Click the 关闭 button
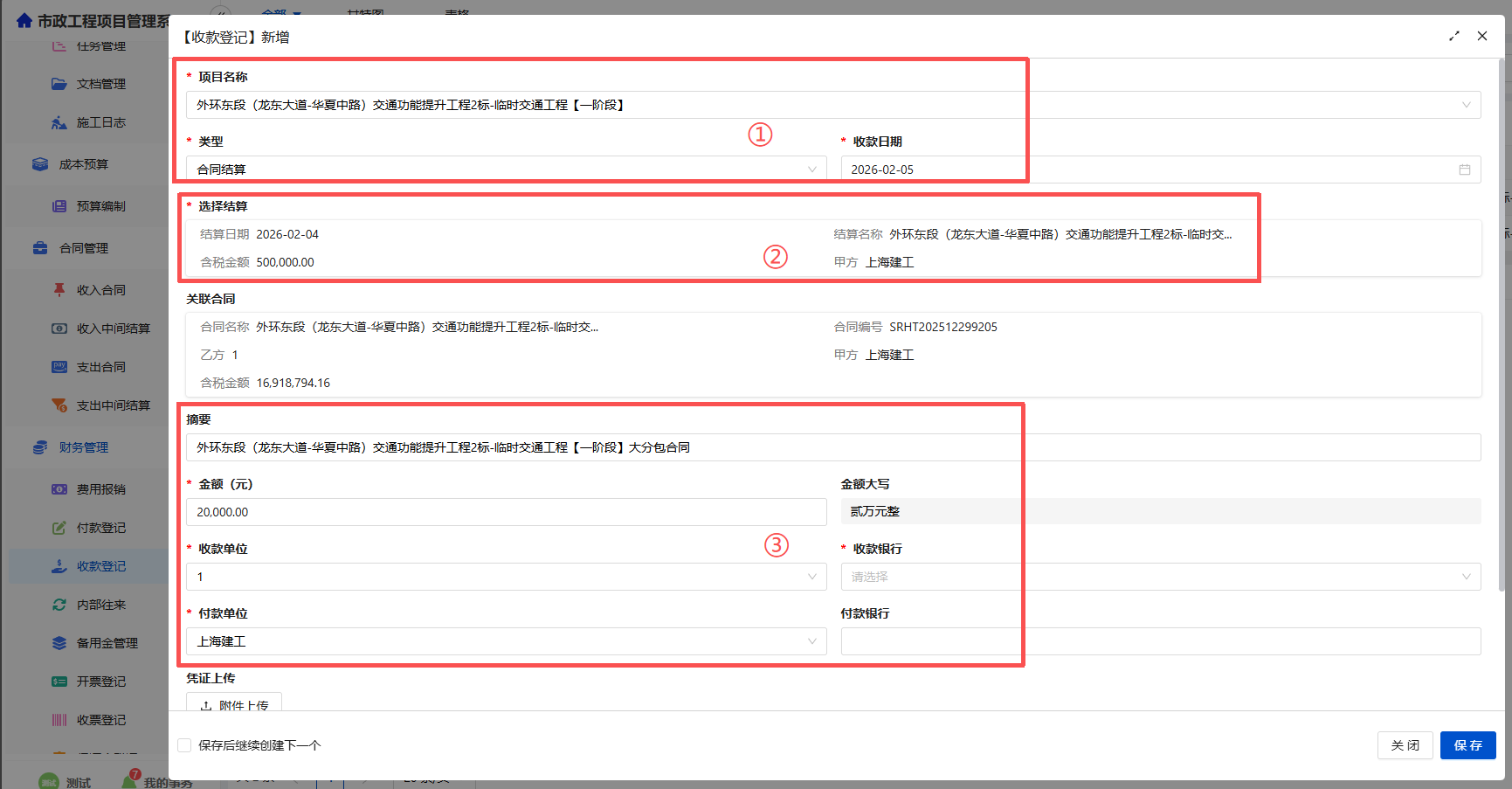The height and width of the screenshot is (789, 1512). click(1405, 745)
